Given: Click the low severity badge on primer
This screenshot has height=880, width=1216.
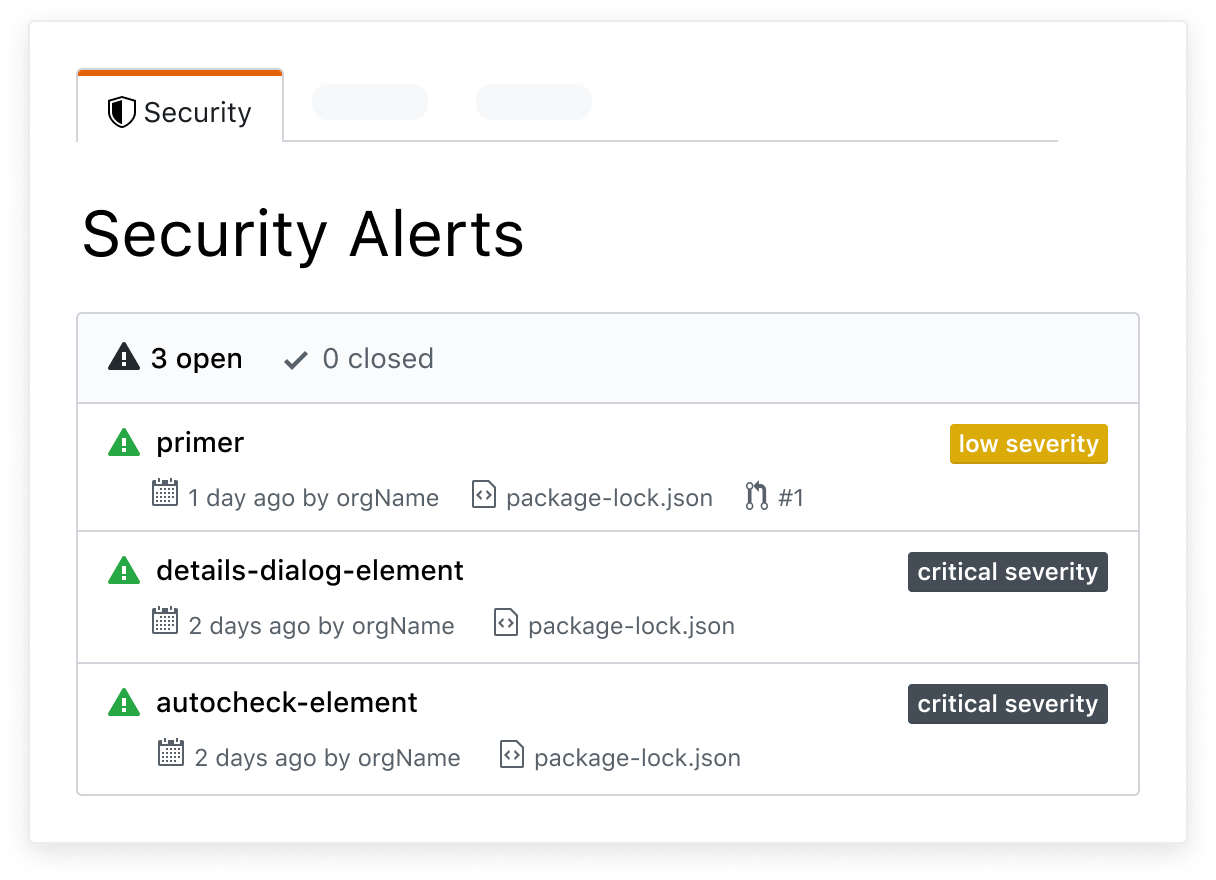Looking at the screenshot, I should (x=1028, y=443).
